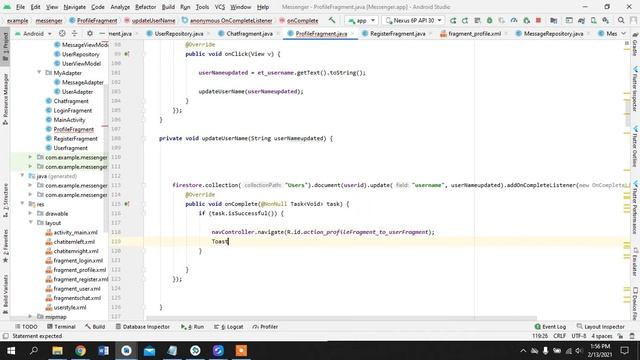Open the AVD Manager phone icon
Image resolution: width=640 pixels, height=360 pixels.
593,20
